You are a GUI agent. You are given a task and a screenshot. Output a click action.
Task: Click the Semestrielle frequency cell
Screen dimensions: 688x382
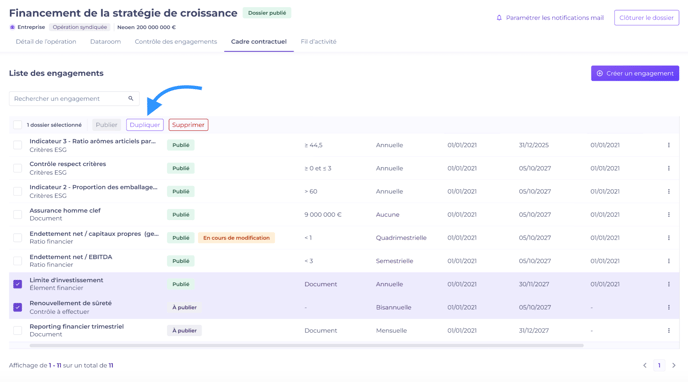coord(394,261)
